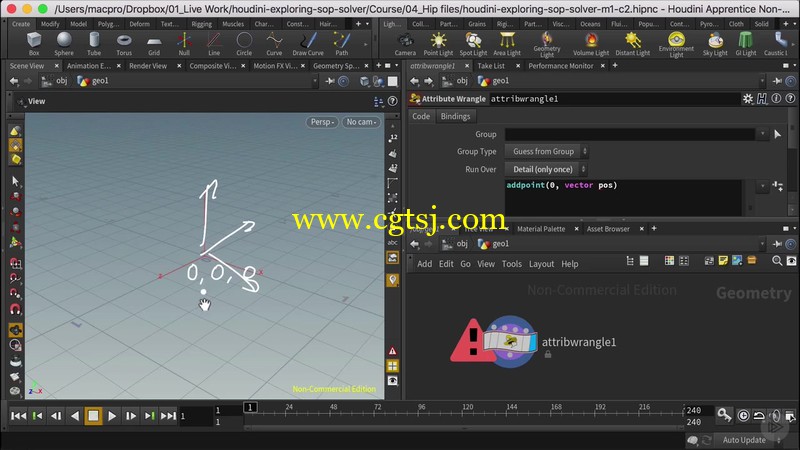800x450 pixels.
Task: Switch to the Material Palette tab
Action: click(x=541, y=229)
